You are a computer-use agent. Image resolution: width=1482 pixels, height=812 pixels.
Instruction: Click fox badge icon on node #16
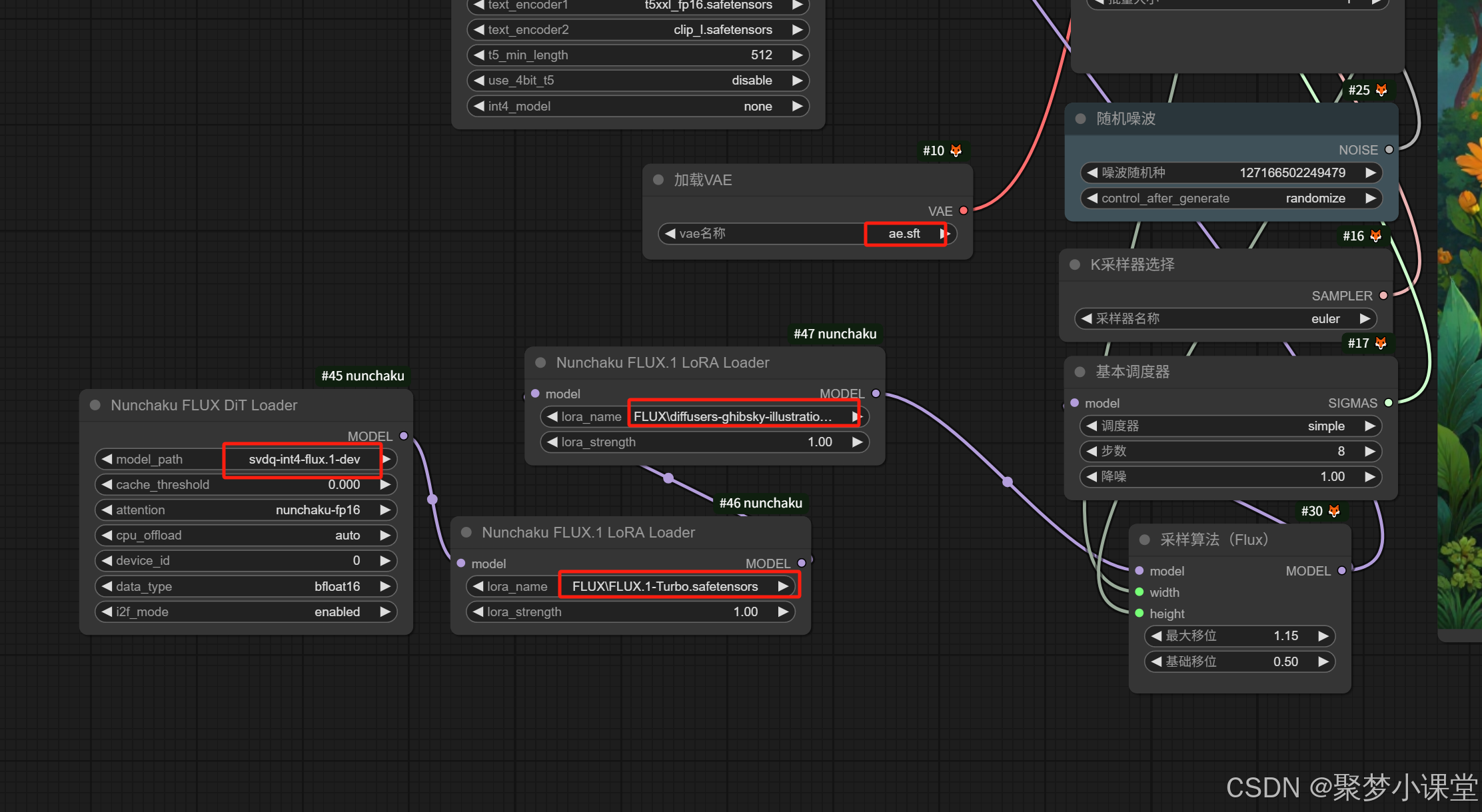point(1376,236)
